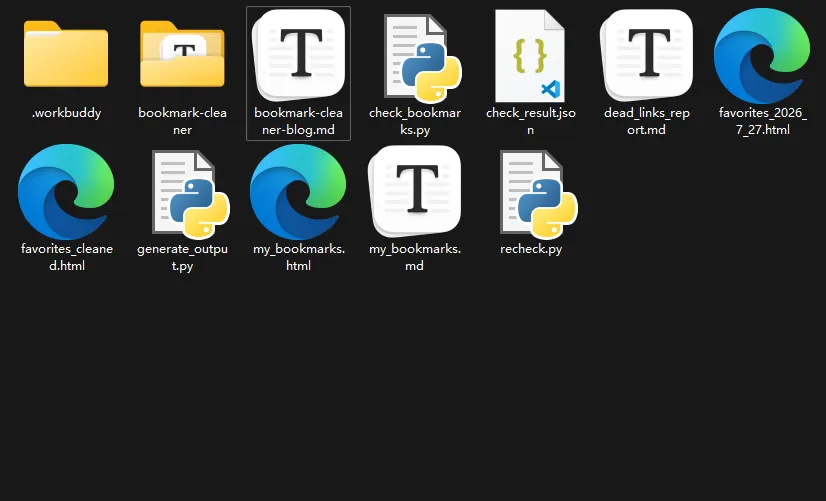Select the generate_output.py Python icon
The height and width of the screenshot is (501, 826).
pyautogui.click(x=191, y=194)
